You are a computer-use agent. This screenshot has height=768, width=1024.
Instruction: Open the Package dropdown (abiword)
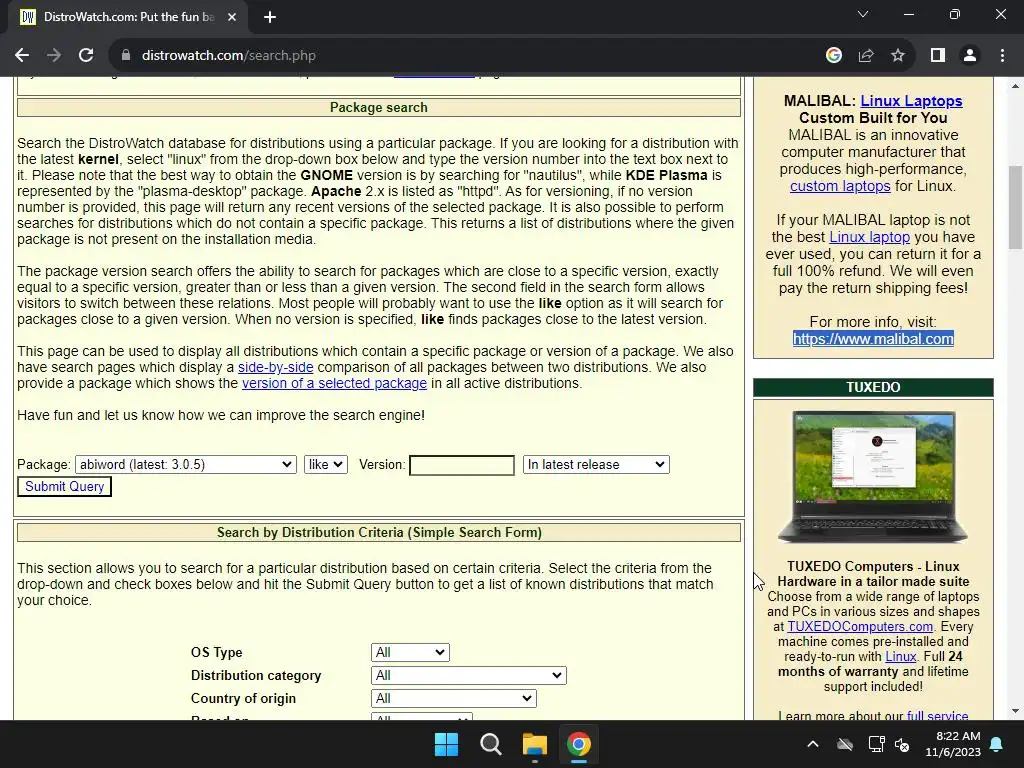pos(185,464)
